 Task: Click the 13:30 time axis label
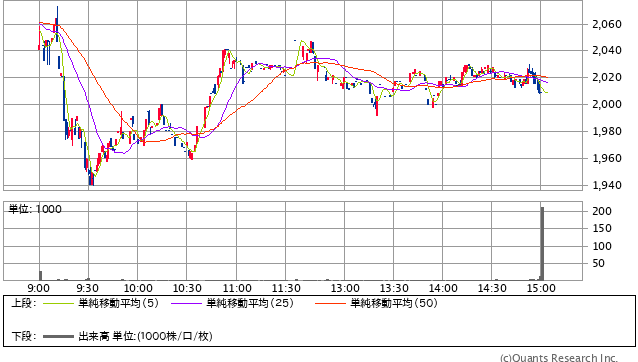coord(394,288)
